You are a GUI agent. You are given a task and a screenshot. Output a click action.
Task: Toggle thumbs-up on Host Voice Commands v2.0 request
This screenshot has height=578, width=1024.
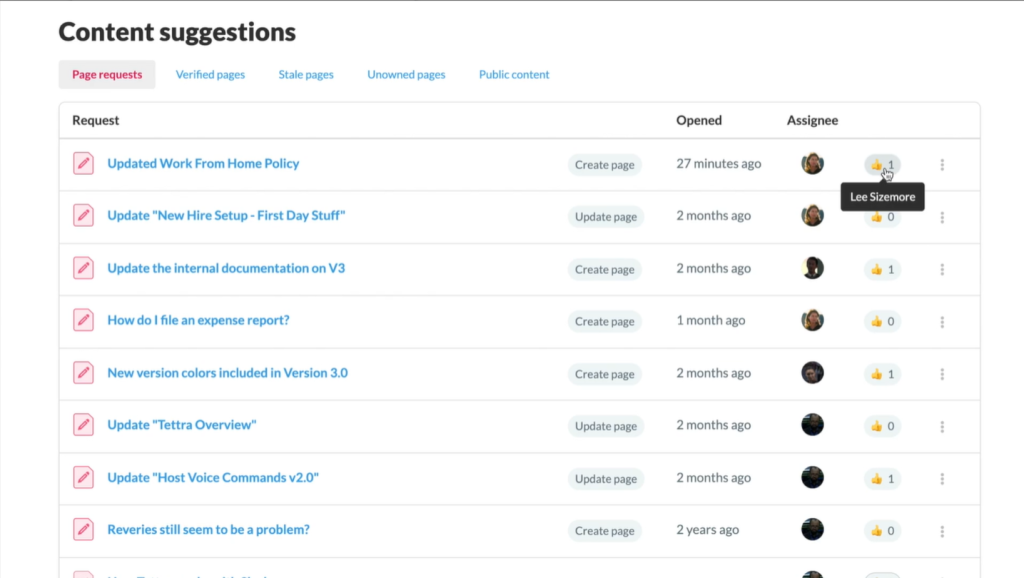(x=882, y=478)
